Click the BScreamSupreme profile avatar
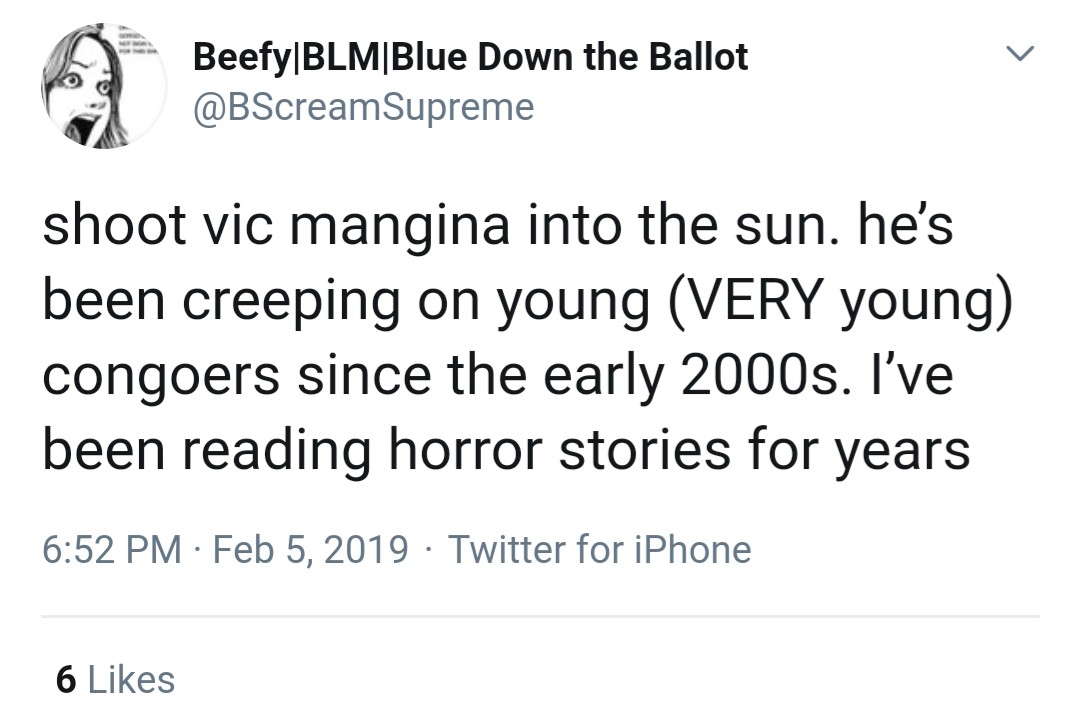The image size is (1080, 720). click(x=104, y=86)
